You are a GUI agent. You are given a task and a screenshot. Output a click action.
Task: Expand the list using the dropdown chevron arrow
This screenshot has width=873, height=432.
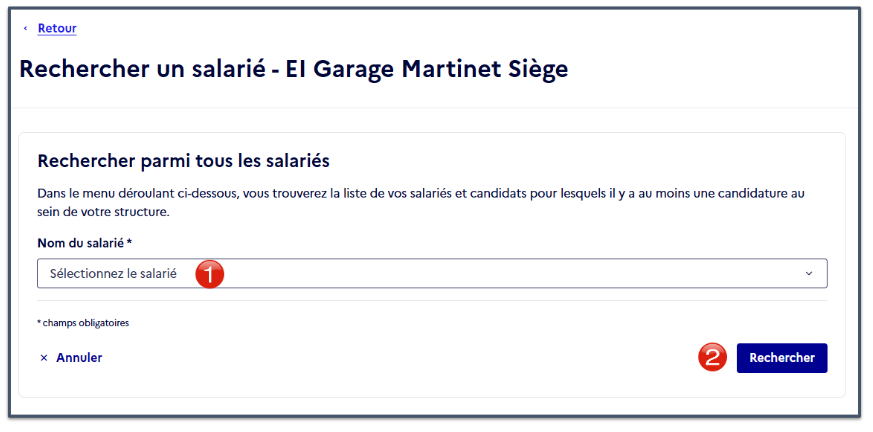click(x=809, y=273)
